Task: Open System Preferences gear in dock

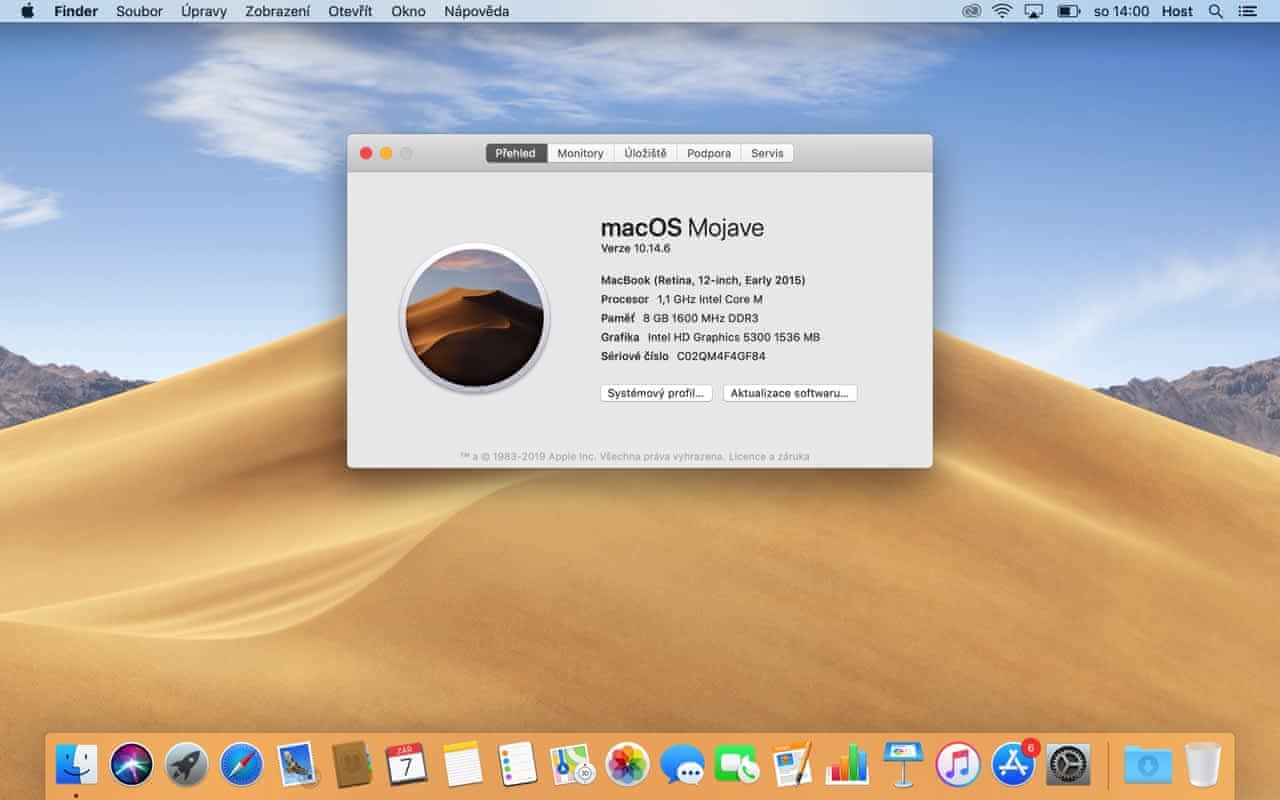Action: point(1068,765)
